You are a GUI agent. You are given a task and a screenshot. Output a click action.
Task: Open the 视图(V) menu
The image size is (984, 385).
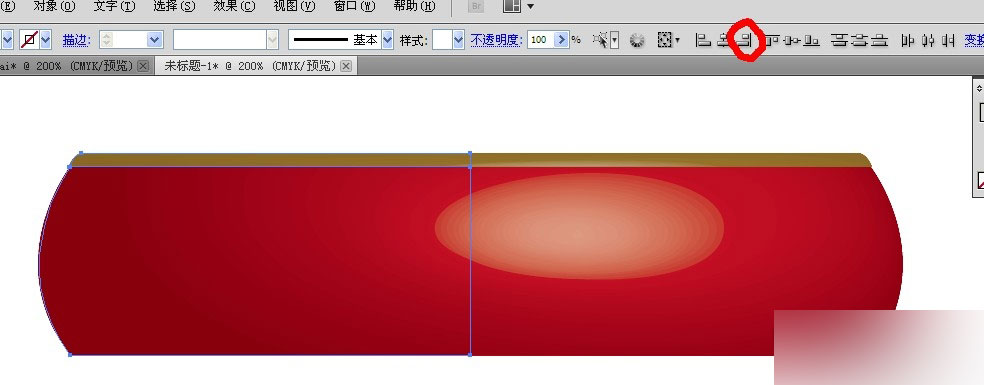(x=294, y=6)
